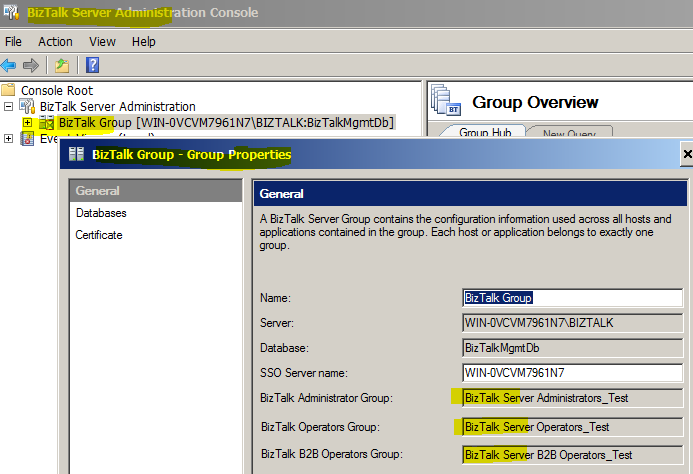Open the Help menu
This screenshot has width=693, height=474.
[x=144, y=42]
